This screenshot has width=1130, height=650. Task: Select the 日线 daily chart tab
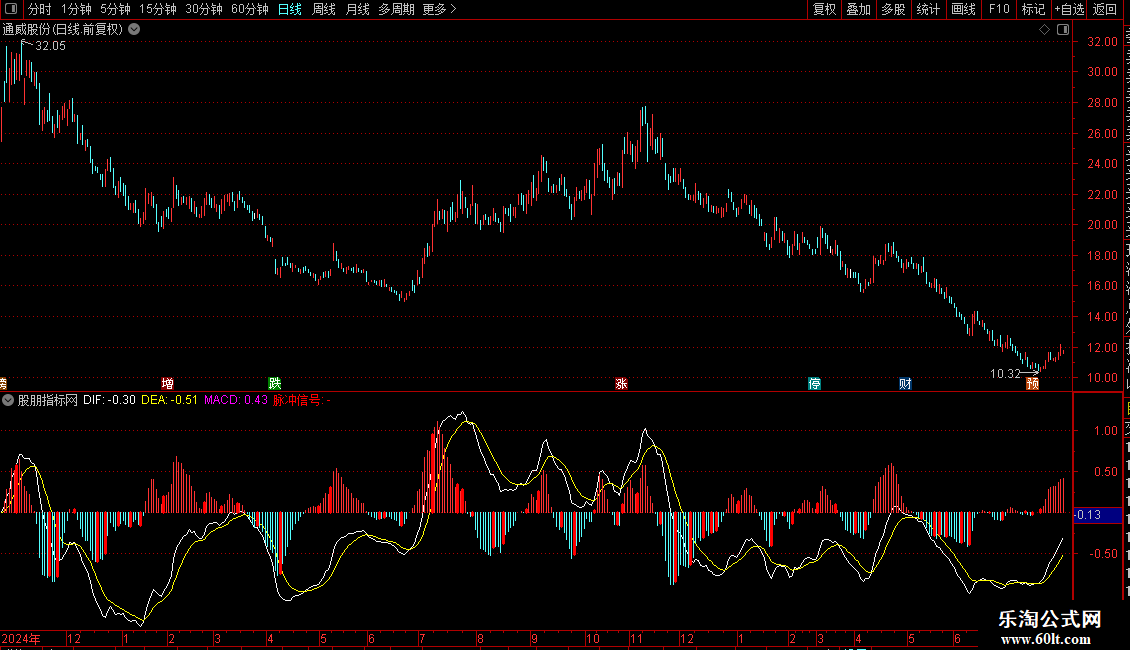click(x=290, y=9)
